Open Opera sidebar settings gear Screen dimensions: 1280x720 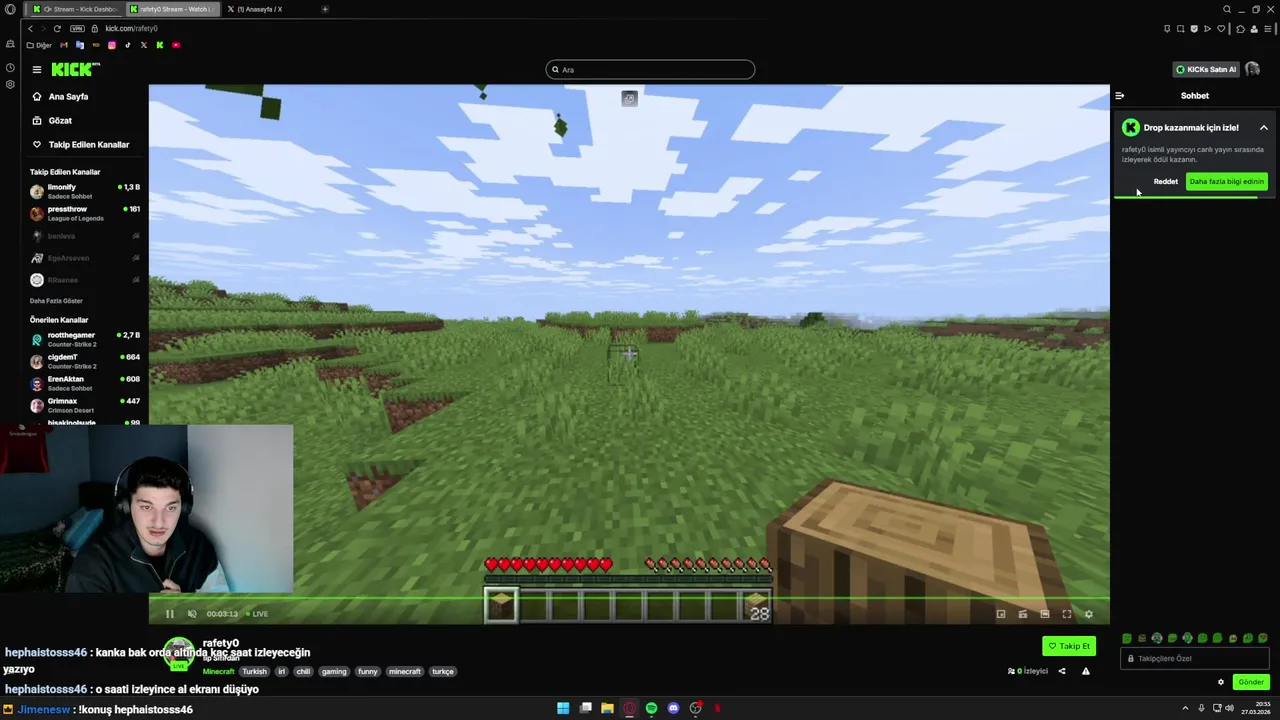pos(10,84)
